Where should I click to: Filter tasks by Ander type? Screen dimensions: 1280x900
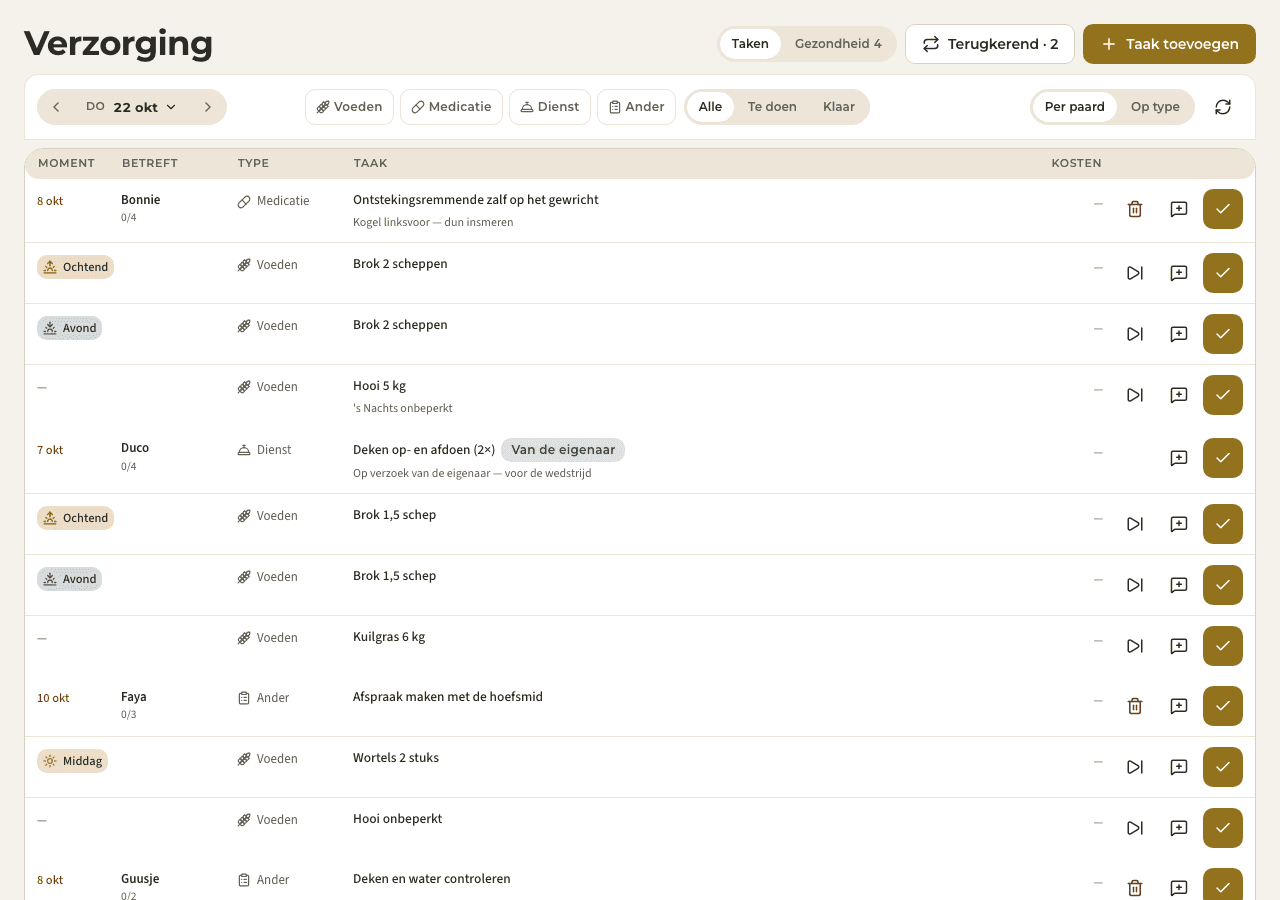click(636, 107)
